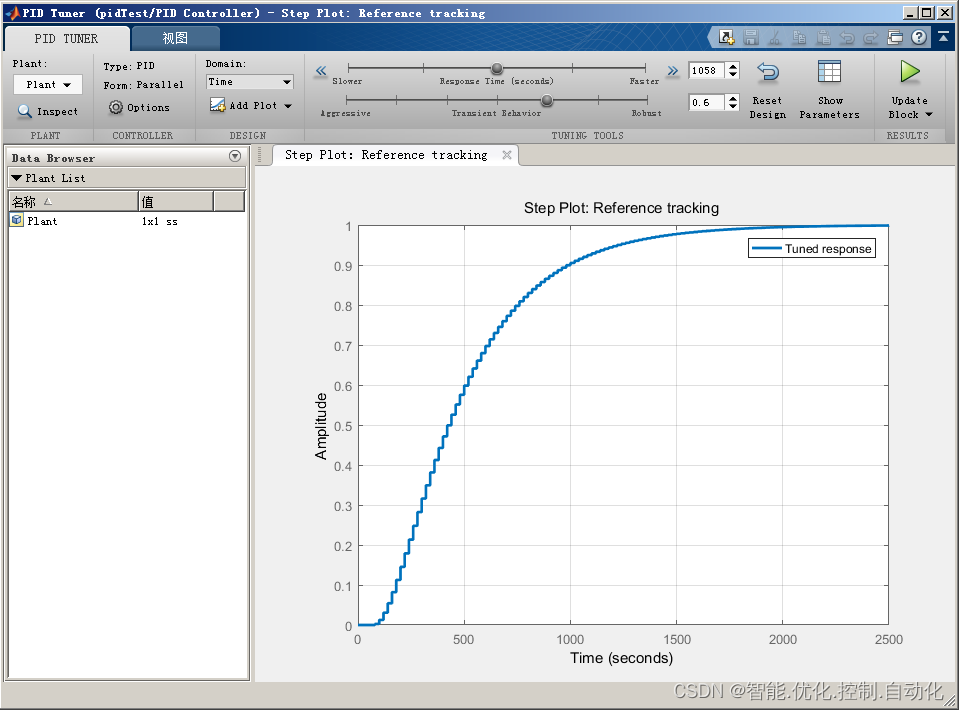Image resolution: width=959 pixels, height=710 pixels.
Task: Increase transient behavior value with up arrow
Action: click(x=733, y=98)
